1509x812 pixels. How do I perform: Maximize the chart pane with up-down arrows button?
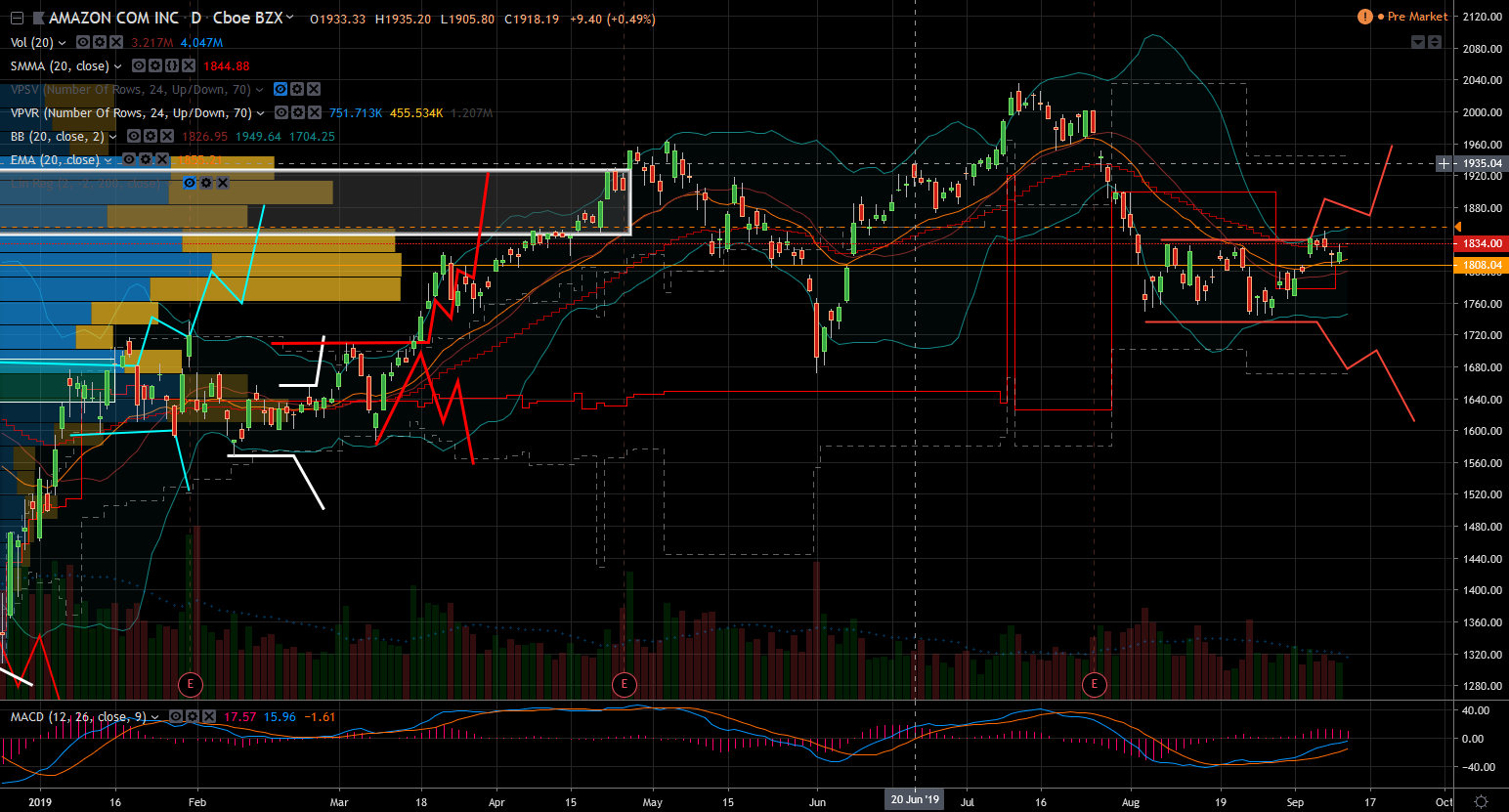point(1435,42)
